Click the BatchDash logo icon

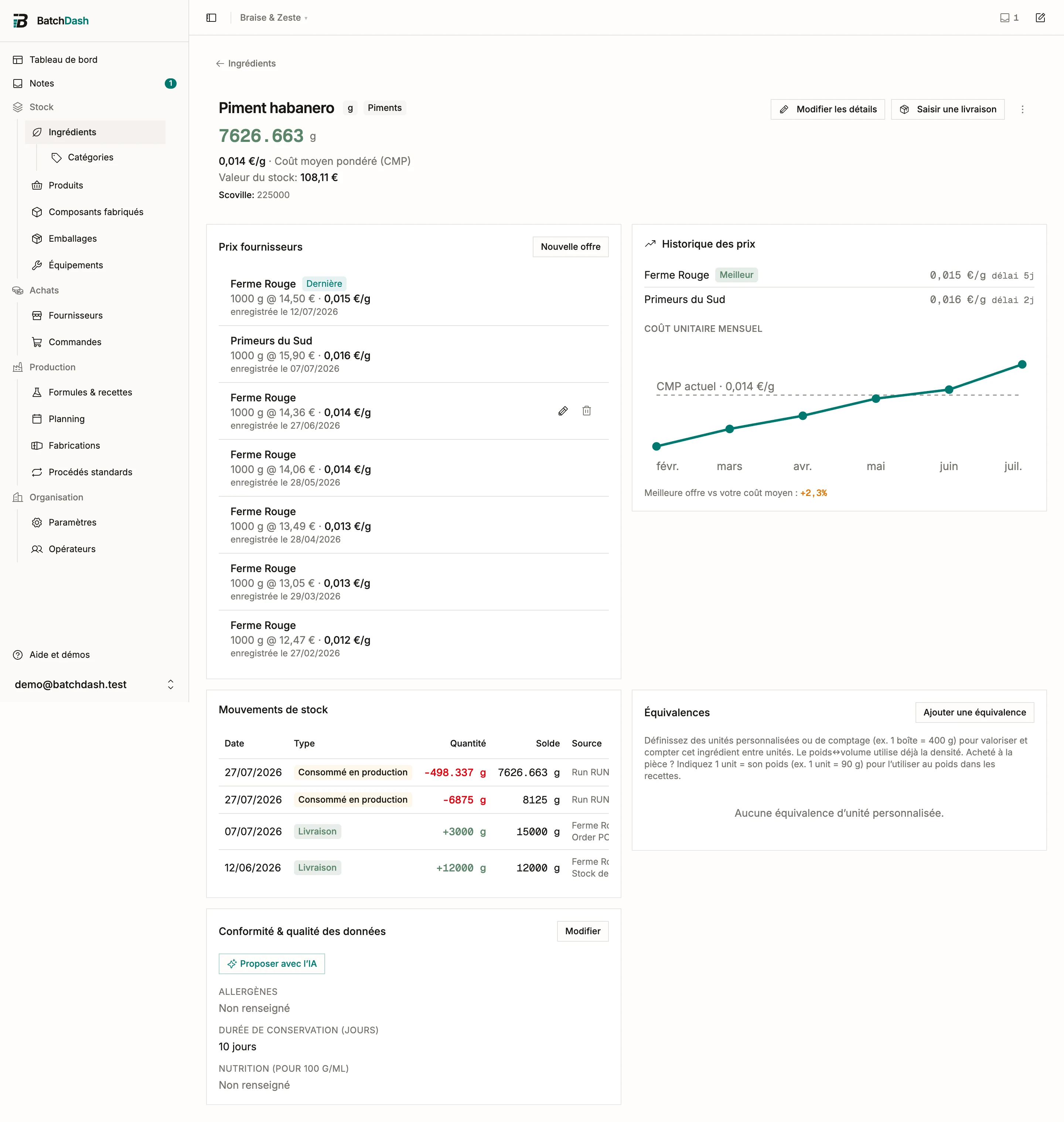(20, 20)
